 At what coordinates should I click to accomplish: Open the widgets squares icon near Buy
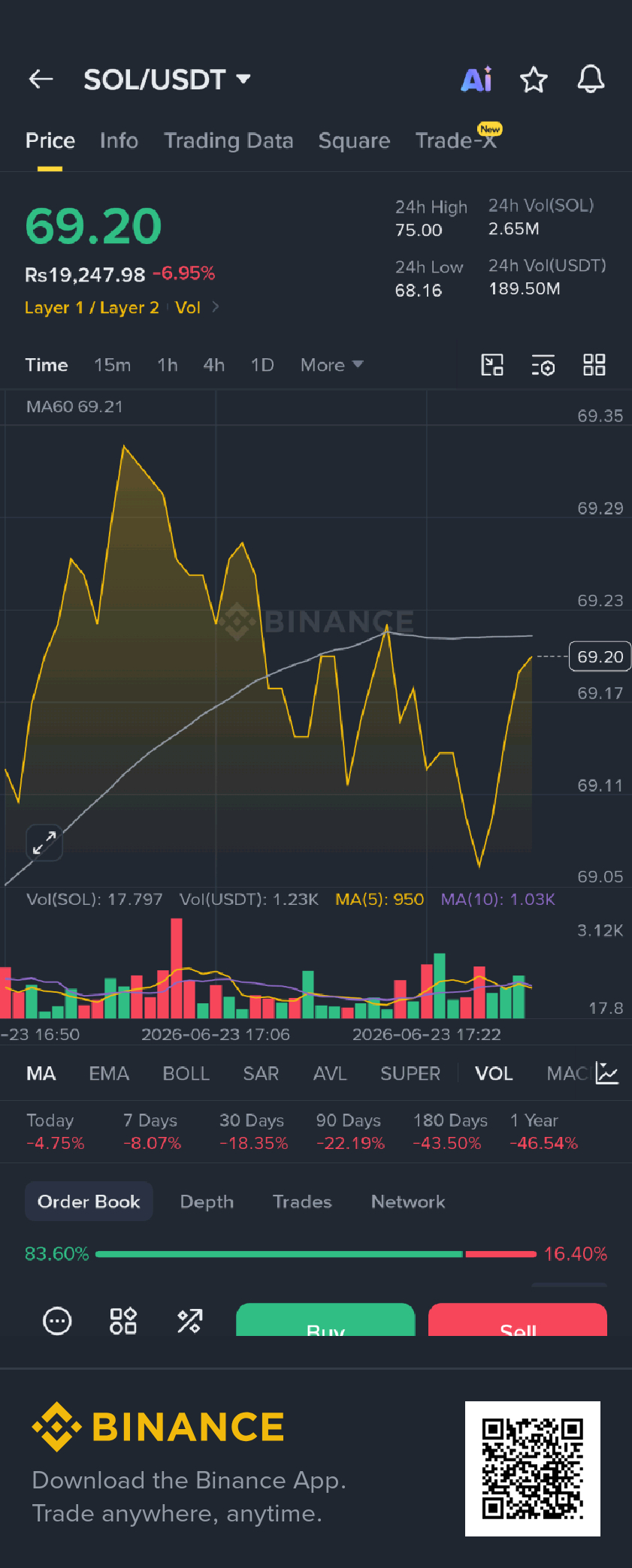tap(123, 1321)
